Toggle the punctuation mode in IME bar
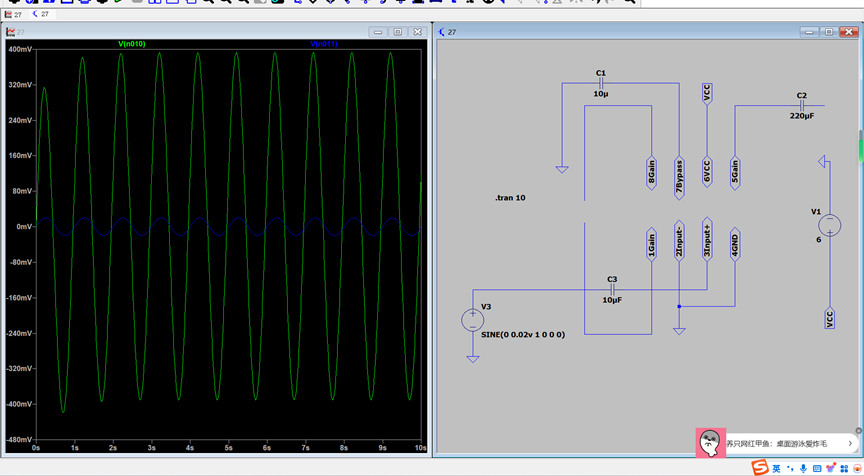Screen dimensions: 864x476 tap(790, 468)
